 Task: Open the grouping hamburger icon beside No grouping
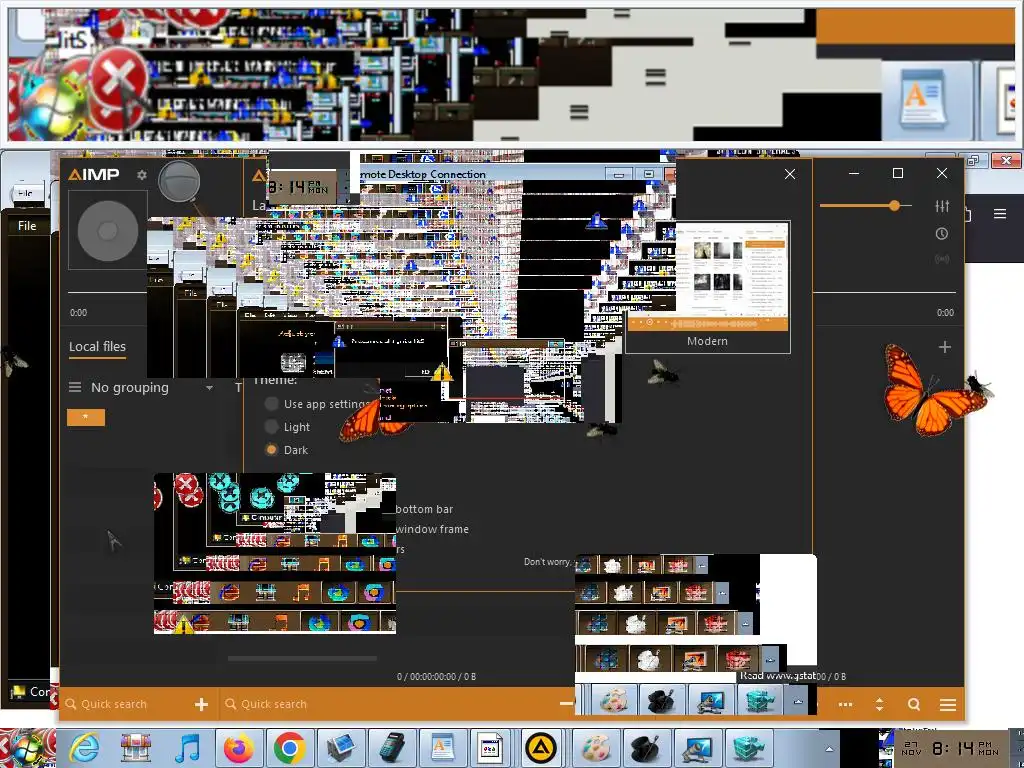point(75,387)
